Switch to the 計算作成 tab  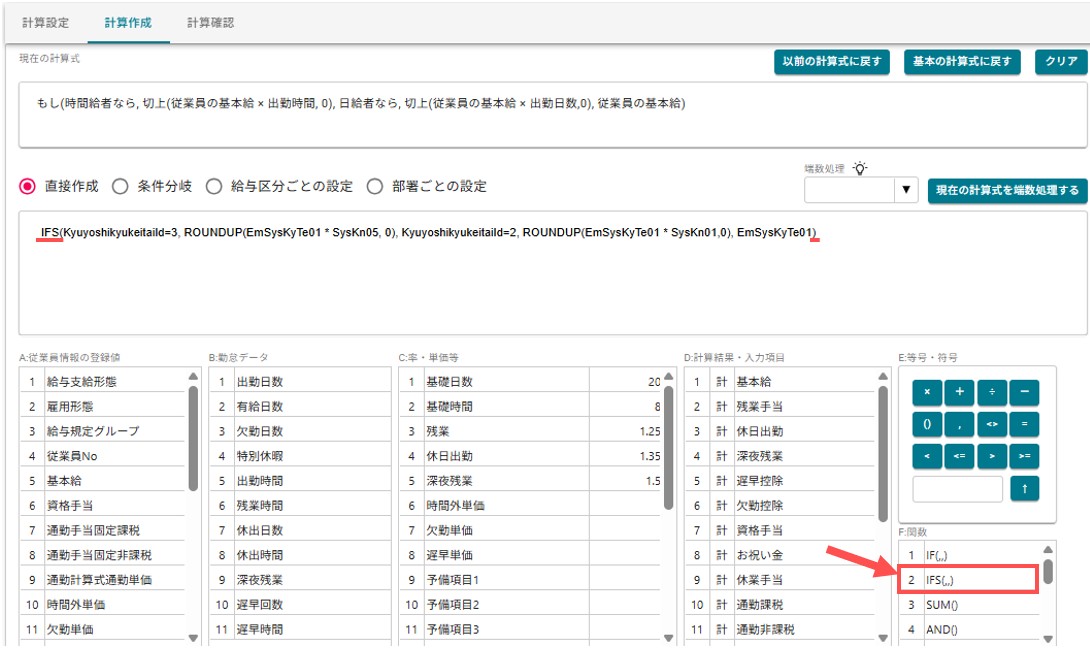coord(129,22)
